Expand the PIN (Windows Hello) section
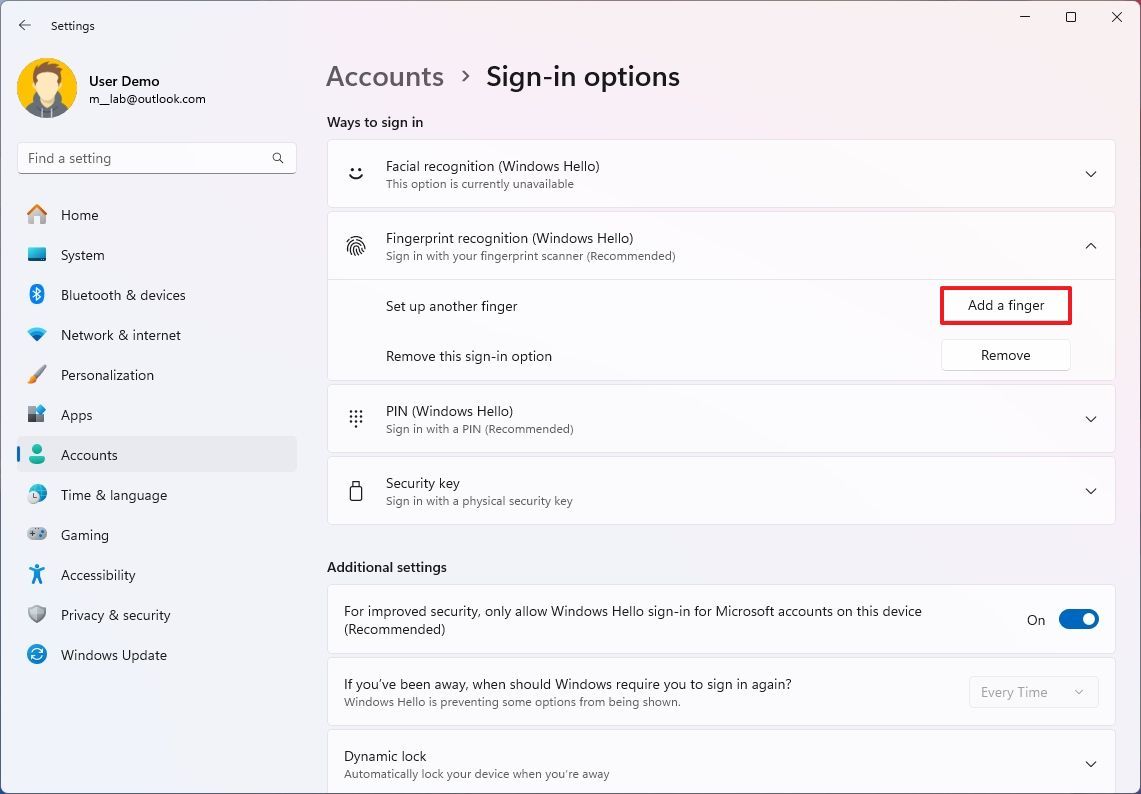The height and width of the screenshot is (794, 1141). coord(1090,419)
